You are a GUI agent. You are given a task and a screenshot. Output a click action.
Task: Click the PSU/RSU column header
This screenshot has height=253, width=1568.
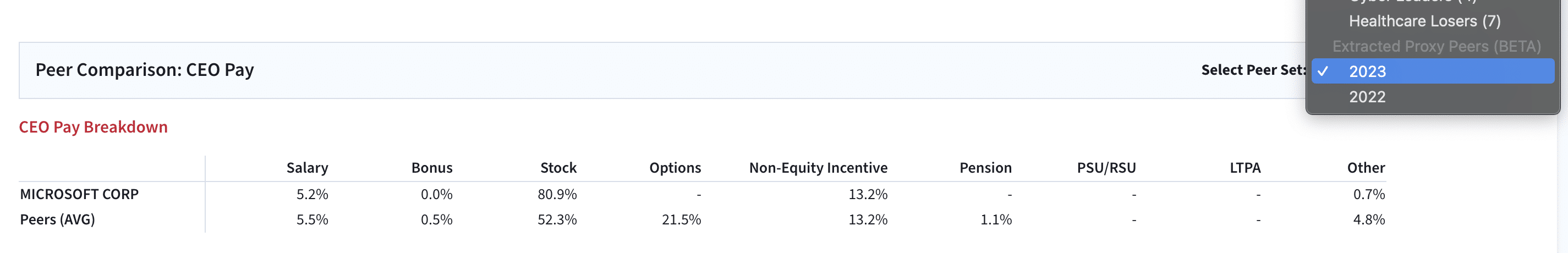[x=1106, y=168]
